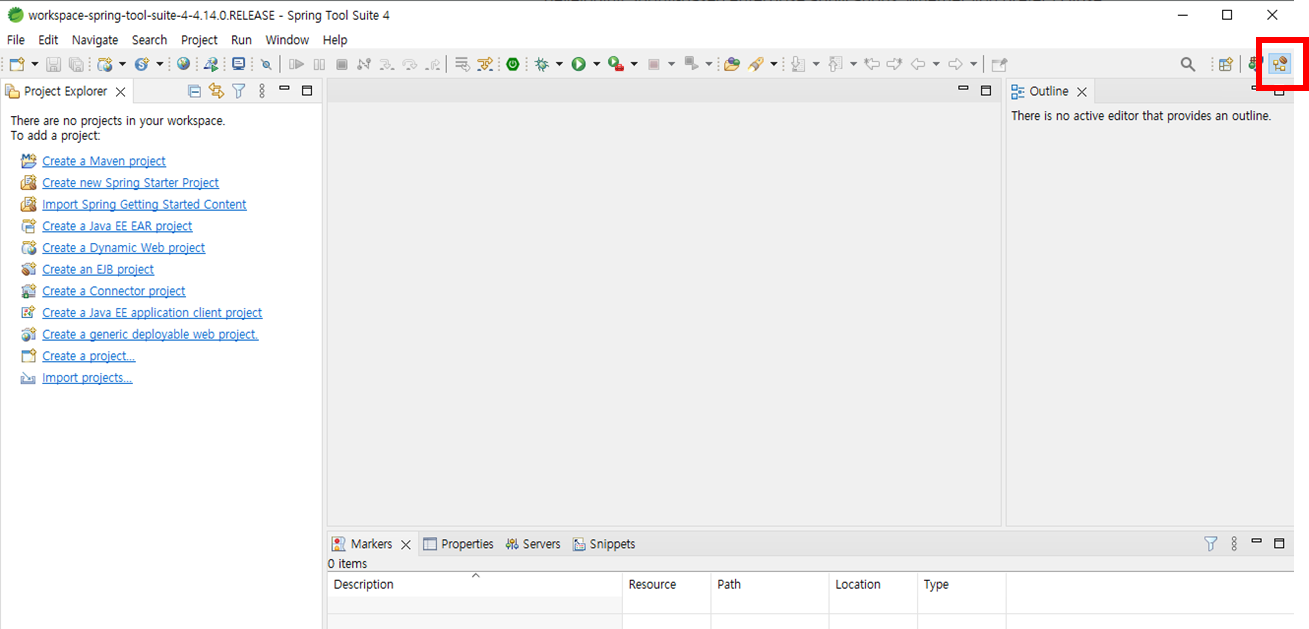Image resolution: width=1309 pixels, height=629 pixels.
Task: Expand the Run dropdown arrow
Action: coord(596,64)
